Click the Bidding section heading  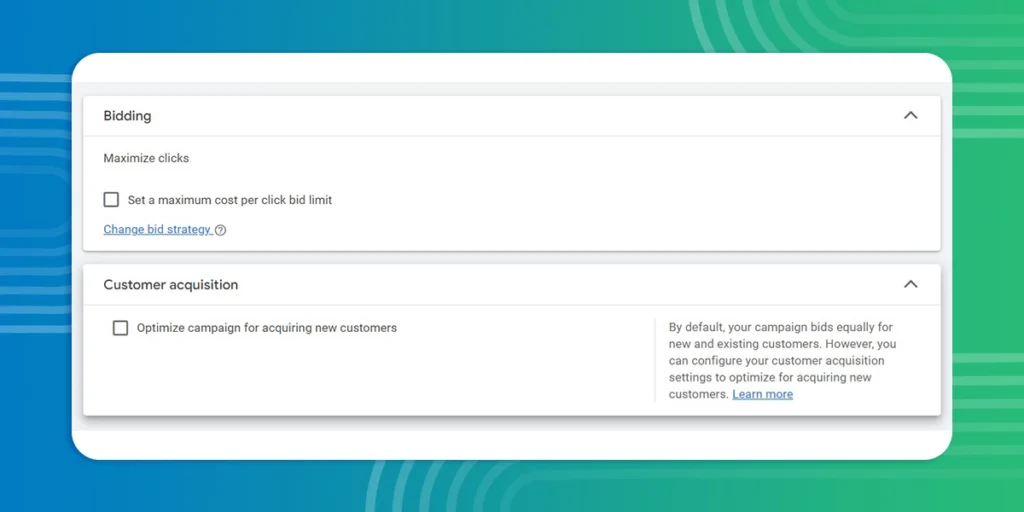(x=127, y=116)
